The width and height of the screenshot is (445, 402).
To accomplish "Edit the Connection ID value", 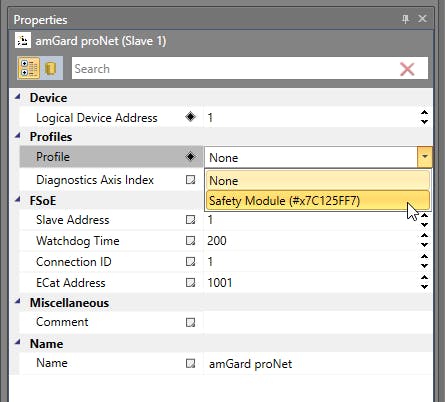I will [x=311, y=262].
